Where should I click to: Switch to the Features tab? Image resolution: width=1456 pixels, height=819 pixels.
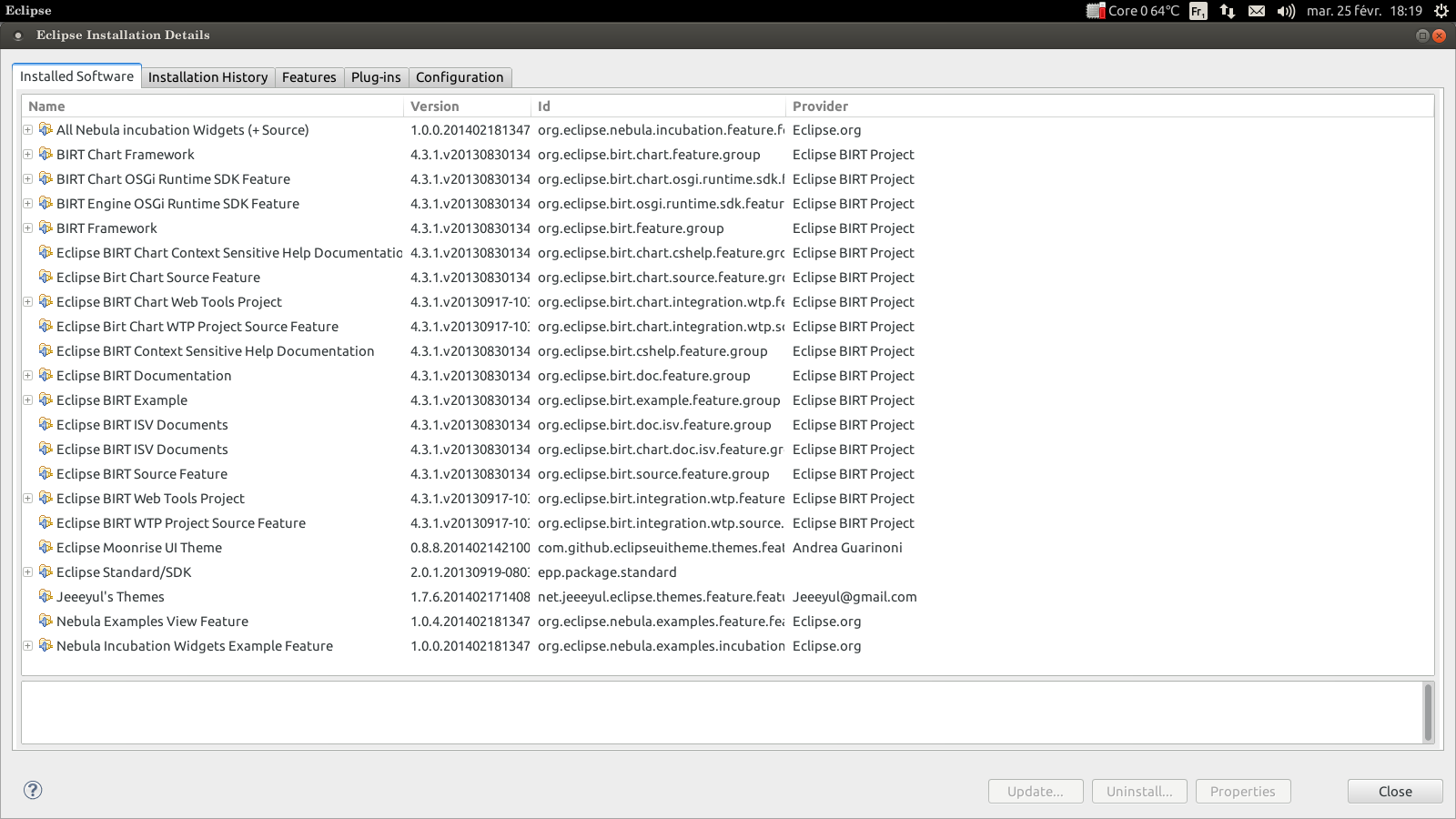[x=309, y=77]
